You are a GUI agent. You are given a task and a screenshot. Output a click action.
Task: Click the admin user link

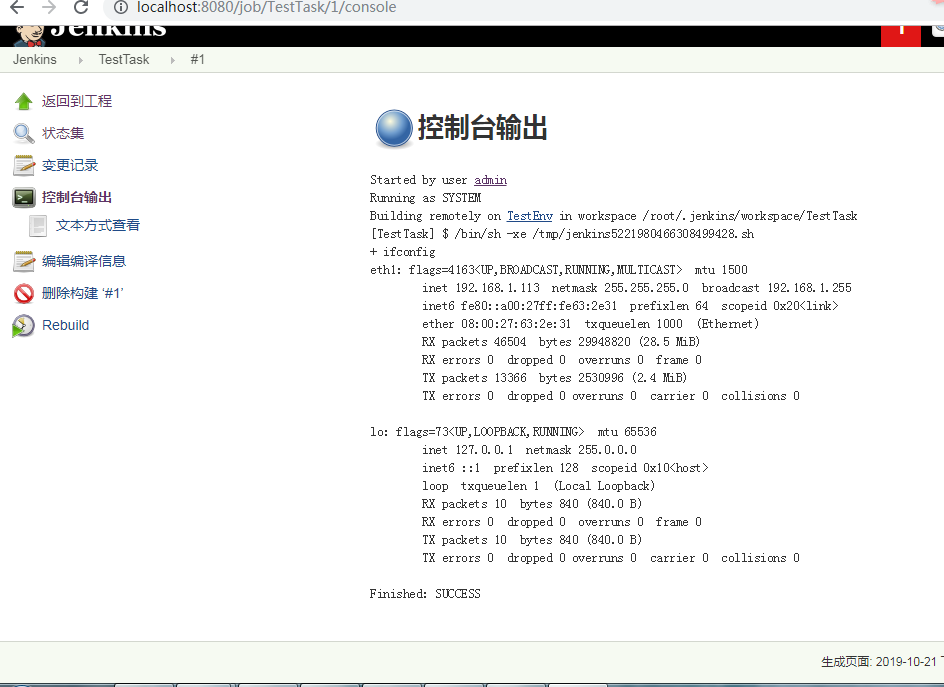click(490, 180)
